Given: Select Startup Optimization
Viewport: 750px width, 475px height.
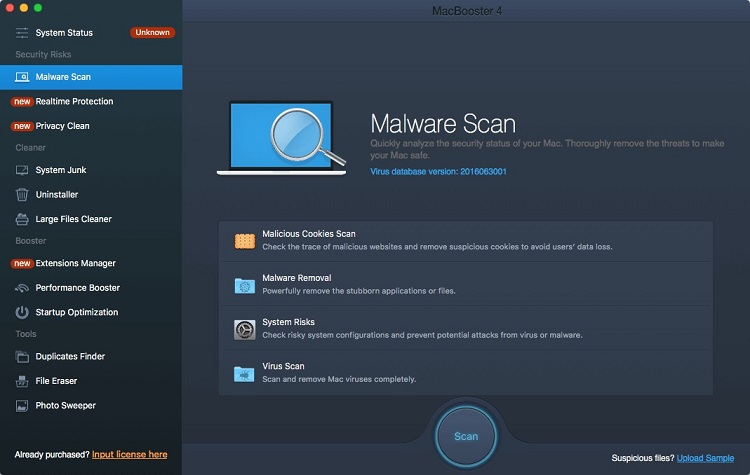Looking at the screenshot, I should (91, 312).
